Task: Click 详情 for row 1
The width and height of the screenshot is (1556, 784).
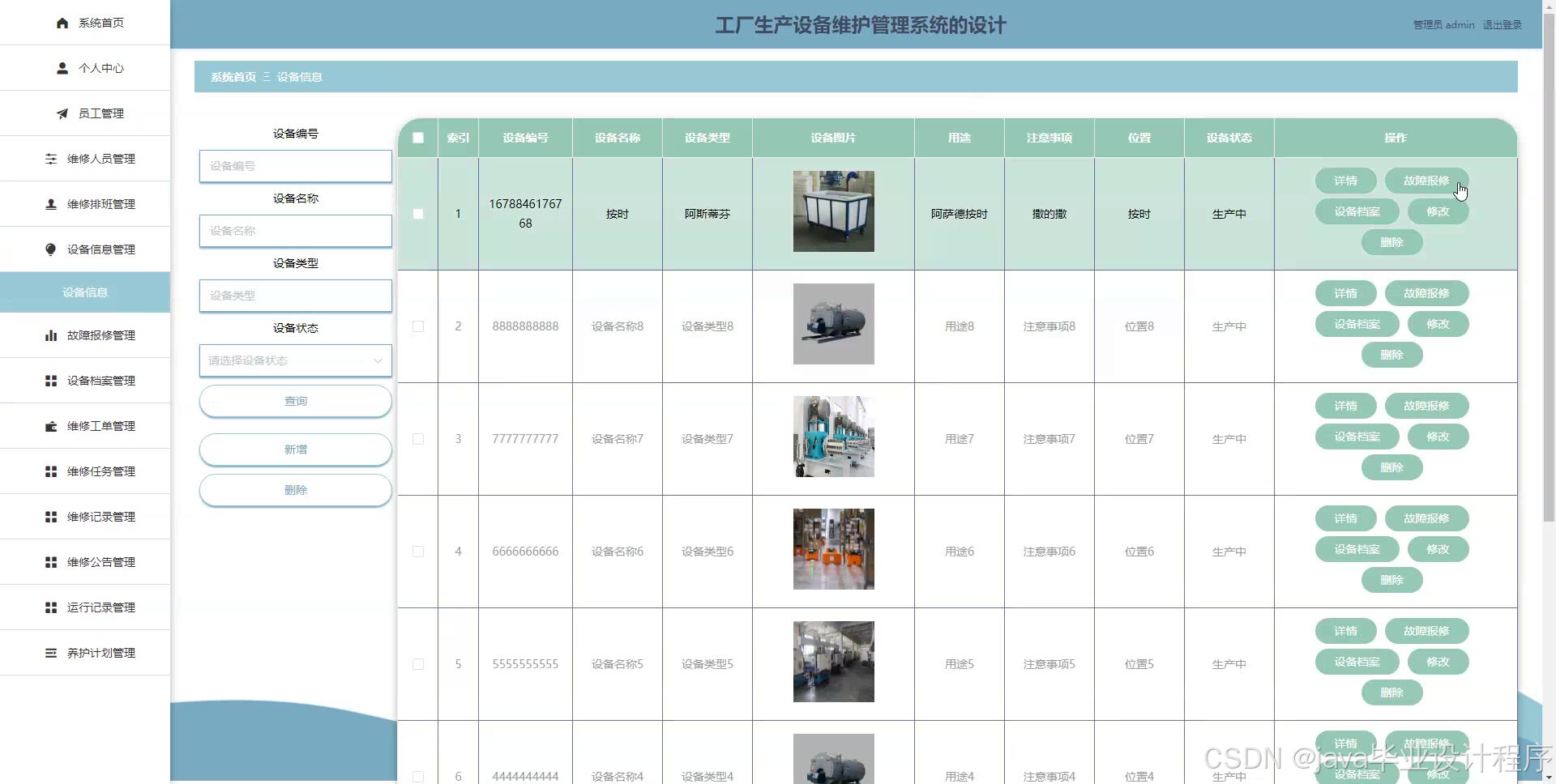Action: pos(1345,181)
